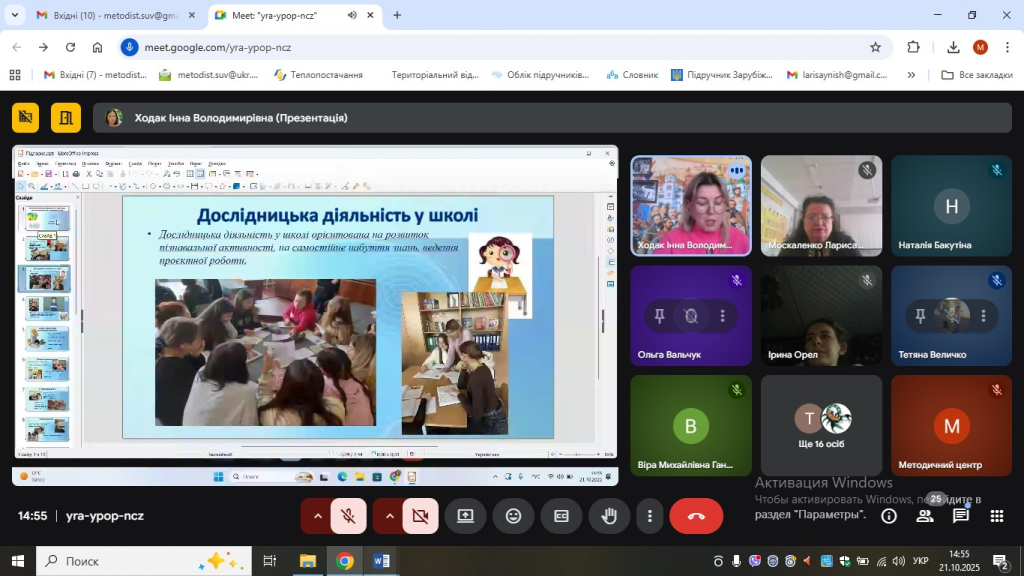Pin Ольга Вальчук's tile
The height and width of the screenshot is (576, 1024).
click(658, 316)
